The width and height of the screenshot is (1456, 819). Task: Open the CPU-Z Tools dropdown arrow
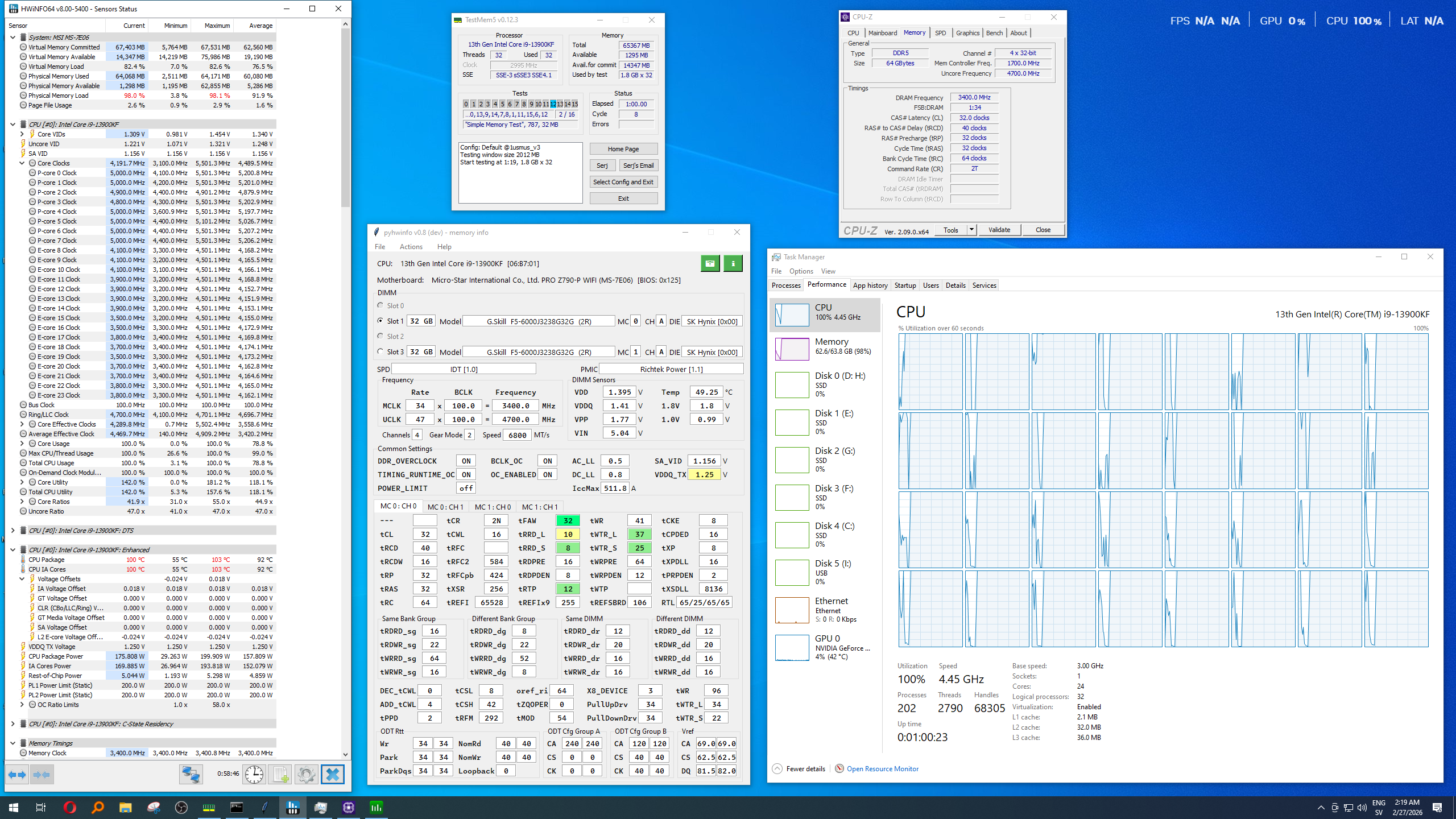pos(971,230)
